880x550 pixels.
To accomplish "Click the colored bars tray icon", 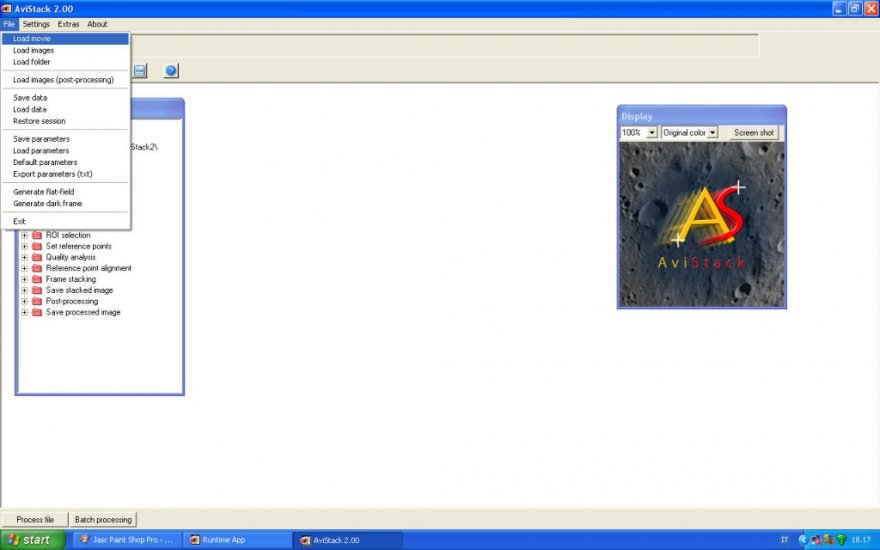I will [829, 540].
